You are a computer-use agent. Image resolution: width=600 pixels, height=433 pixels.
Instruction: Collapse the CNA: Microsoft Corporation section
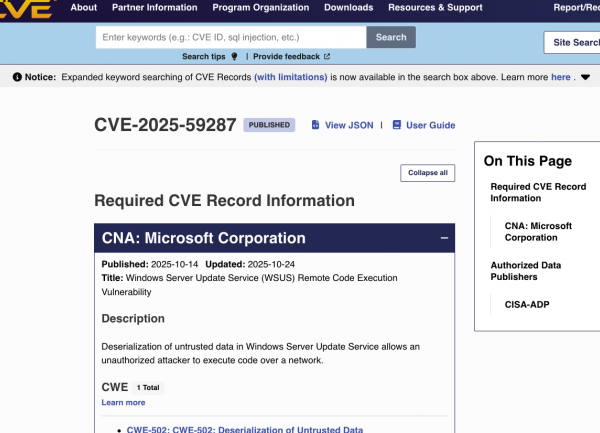tap(444, 238)
